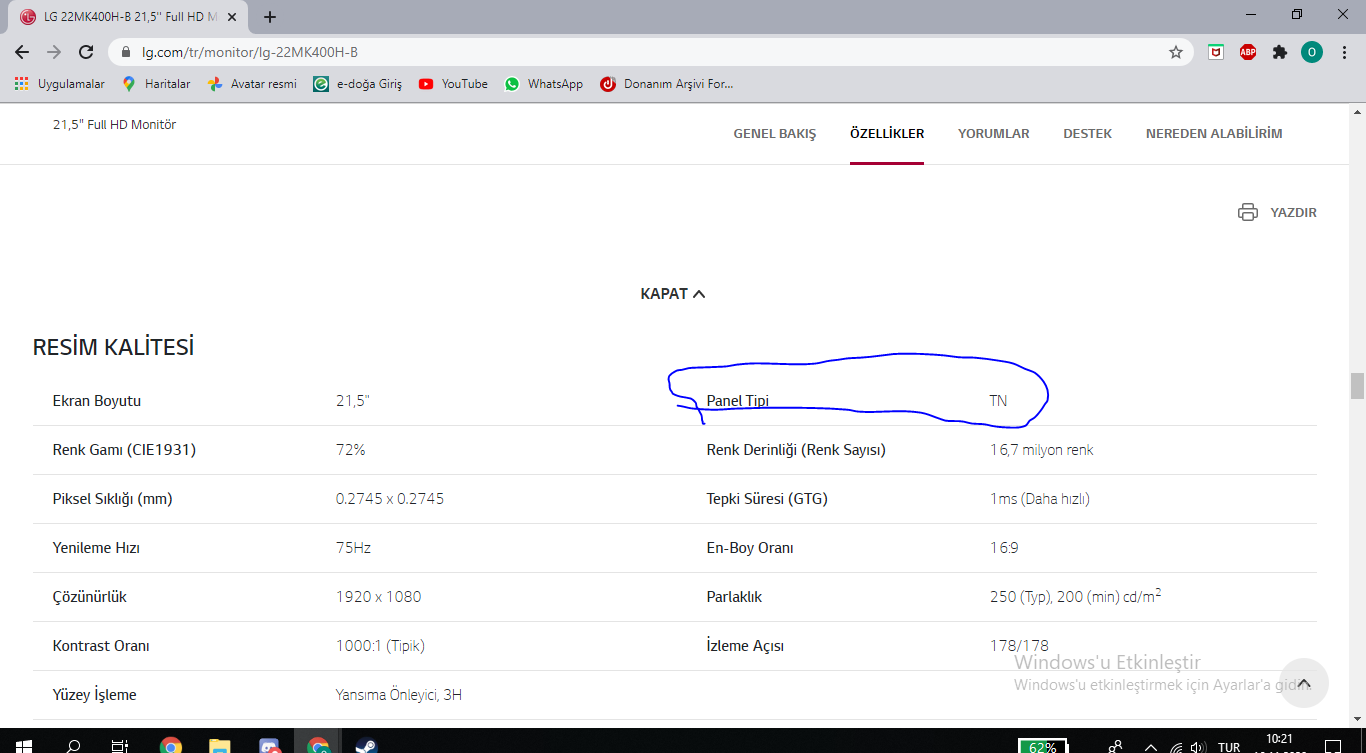The height and width of the screenshot is (753, 1366).
Task: Click the refresh rate value 75Hz
Action: coord(354,548)
